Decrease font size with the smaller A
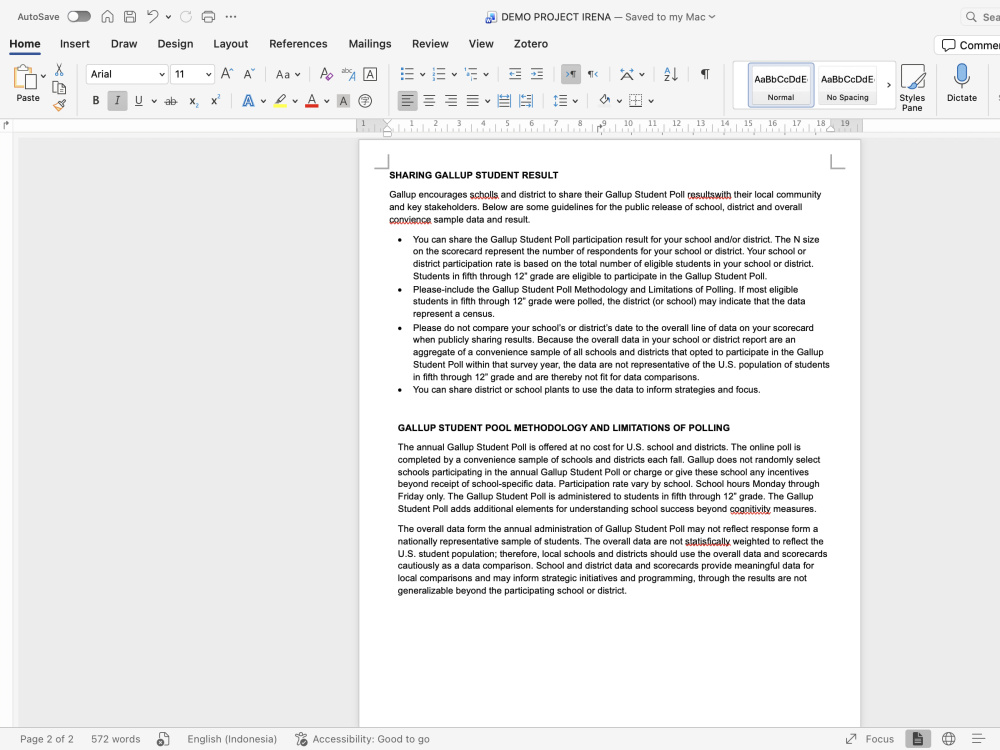Image resolution: width=1000 pixels, height=750 pixels. pyautogui.click(x=249, y=74)
